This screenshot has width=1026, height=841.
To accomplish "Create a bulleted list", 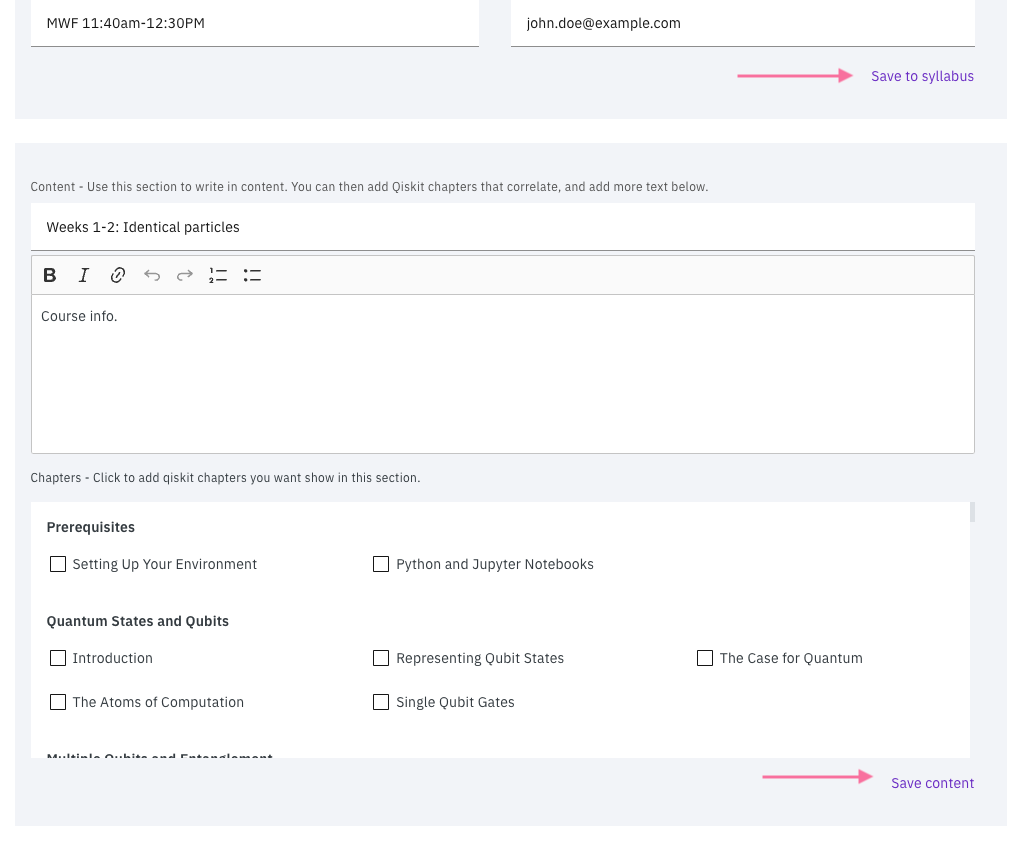I will coord(252,275).
